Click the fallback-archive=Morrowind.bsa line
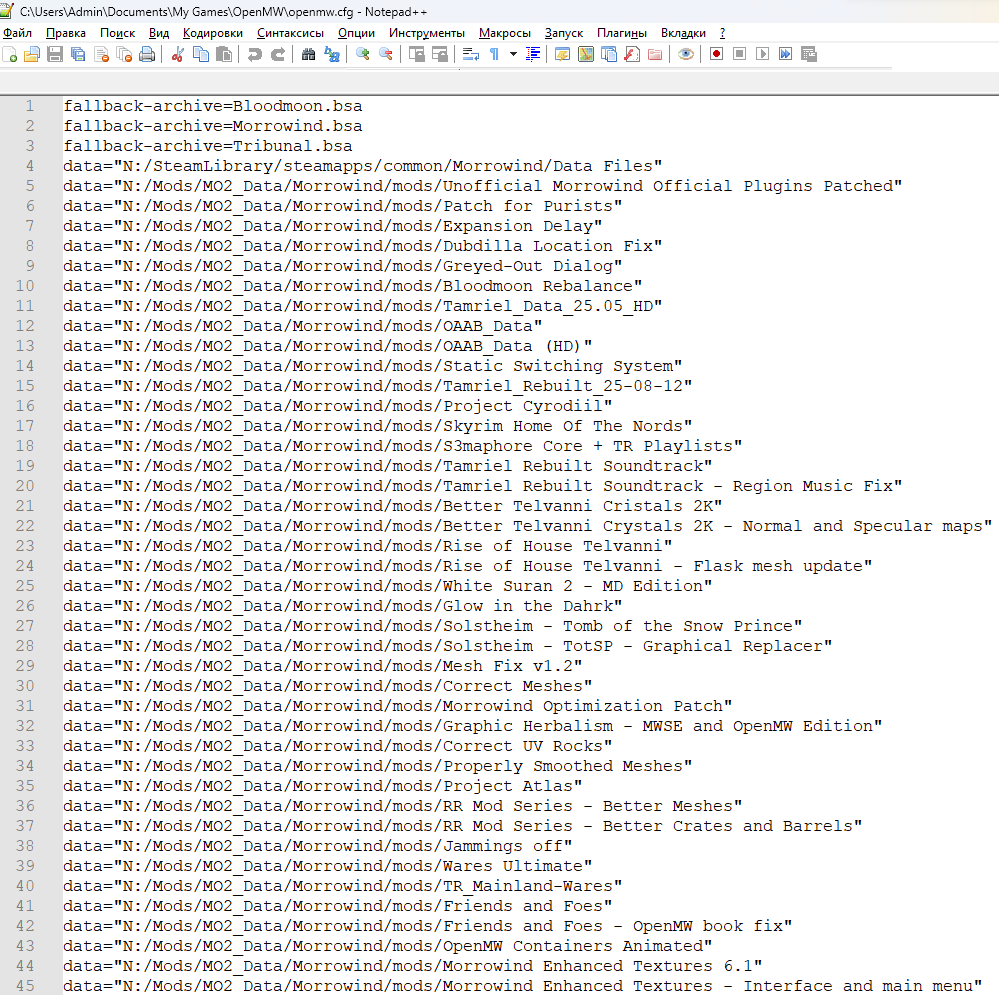This screenshot has width=999, height=995. [x=213, y=126]
